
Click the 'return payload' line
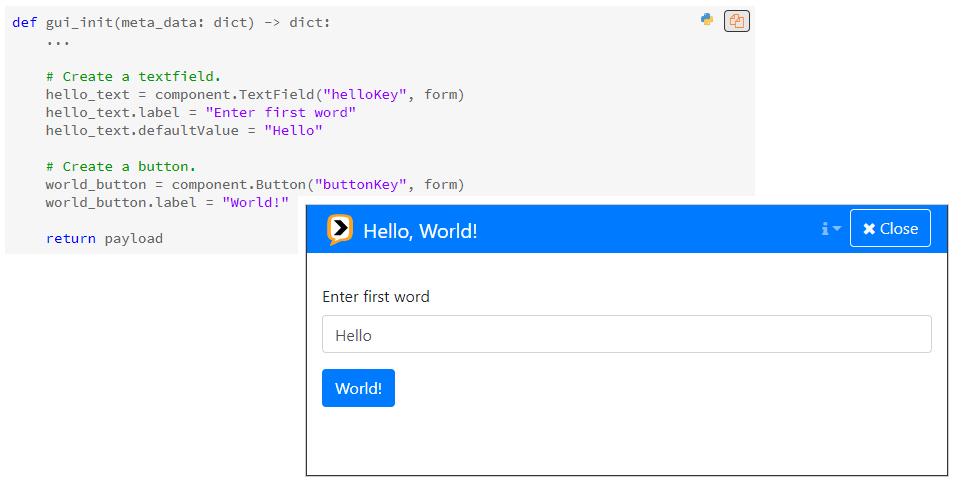pos(104,239)
